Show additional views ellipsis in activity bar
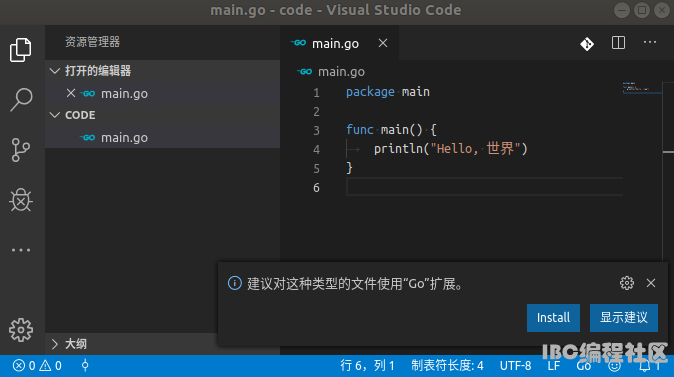 point(21,250)
